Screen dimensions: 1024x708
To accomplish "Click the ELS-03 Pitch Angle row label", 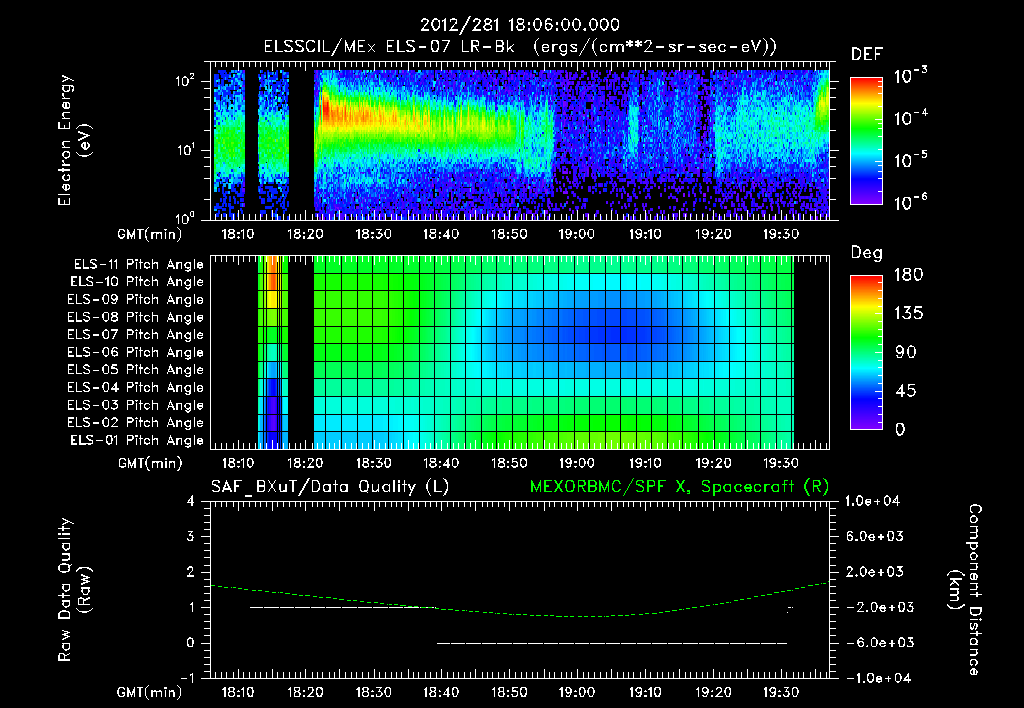I will pos(136,405).
